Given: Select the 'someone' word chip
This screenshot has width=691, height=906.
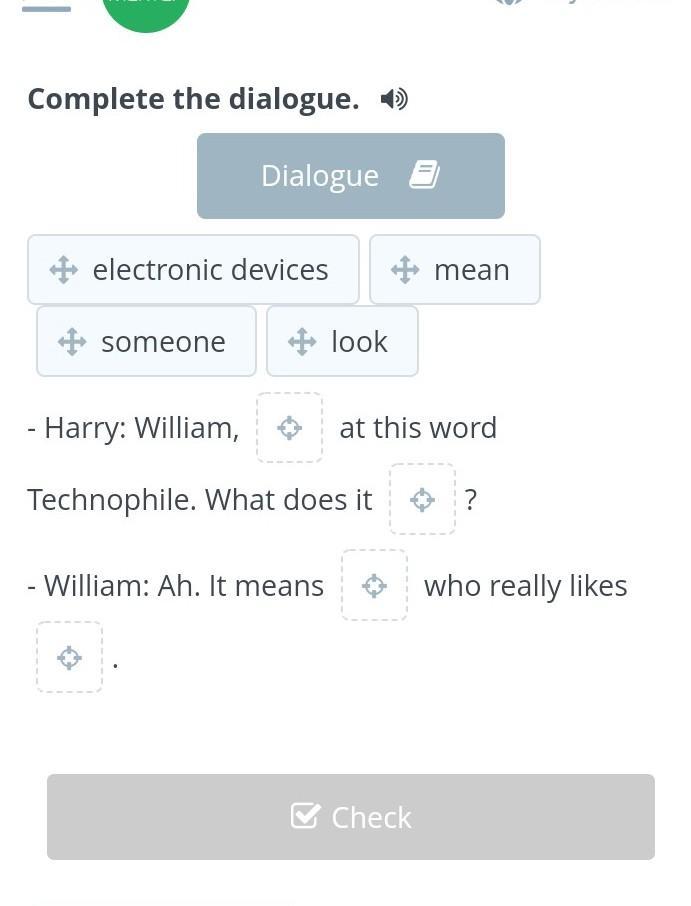Looking at the screenshot, I should pyautogui.click(x=163, y=342).
